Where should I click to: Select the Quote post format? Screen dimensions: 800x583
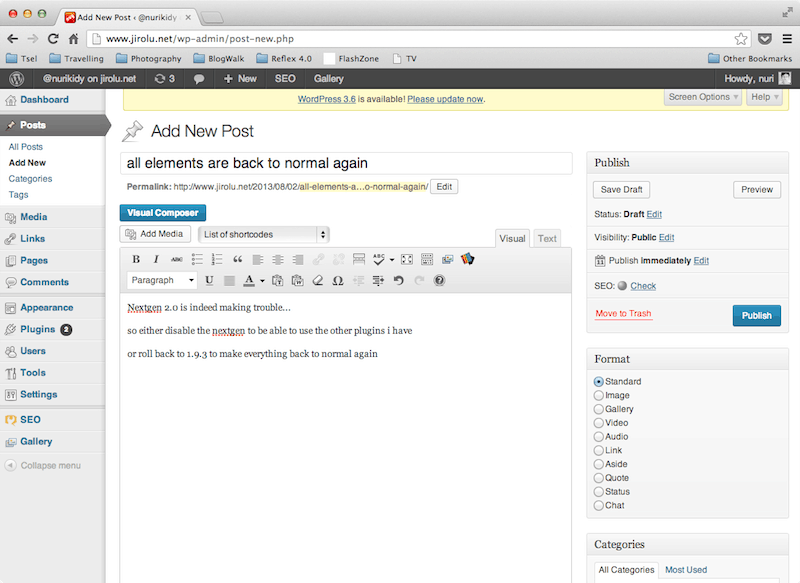pyautogui.click(x=598, y=478)
